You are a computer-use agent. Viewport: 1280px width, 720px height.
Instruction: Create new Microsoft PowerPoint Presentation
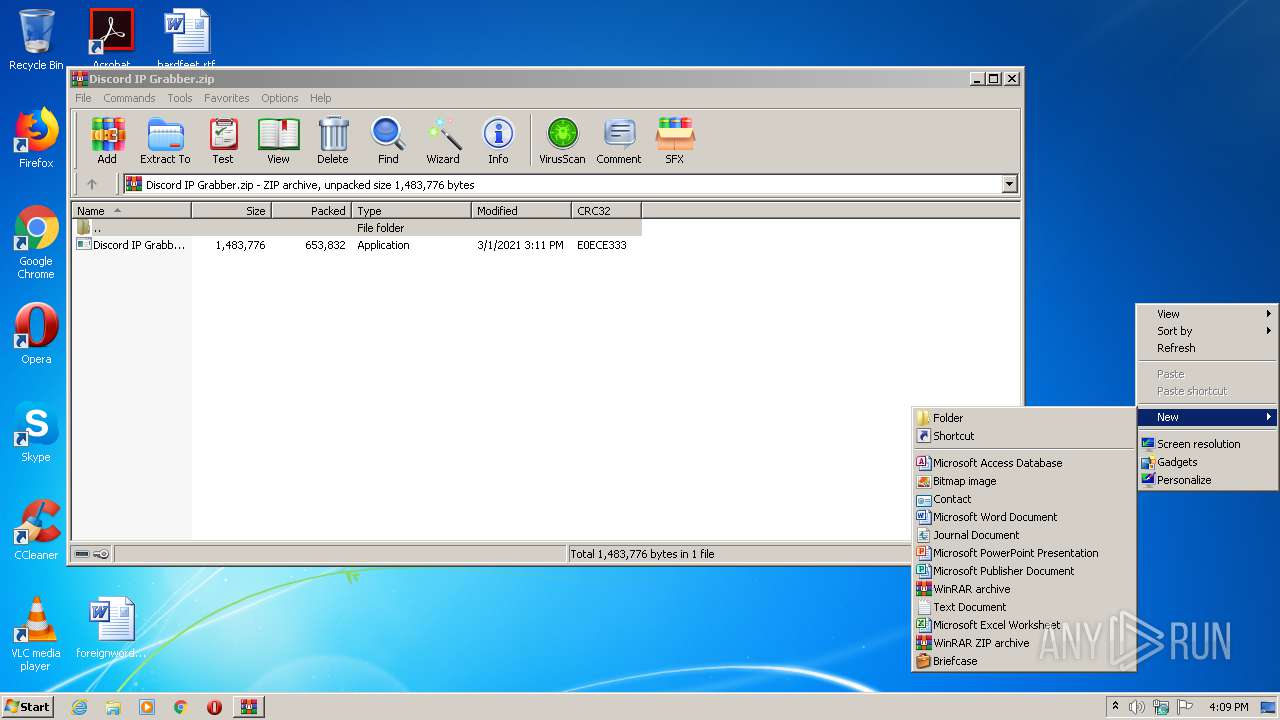1024,553
